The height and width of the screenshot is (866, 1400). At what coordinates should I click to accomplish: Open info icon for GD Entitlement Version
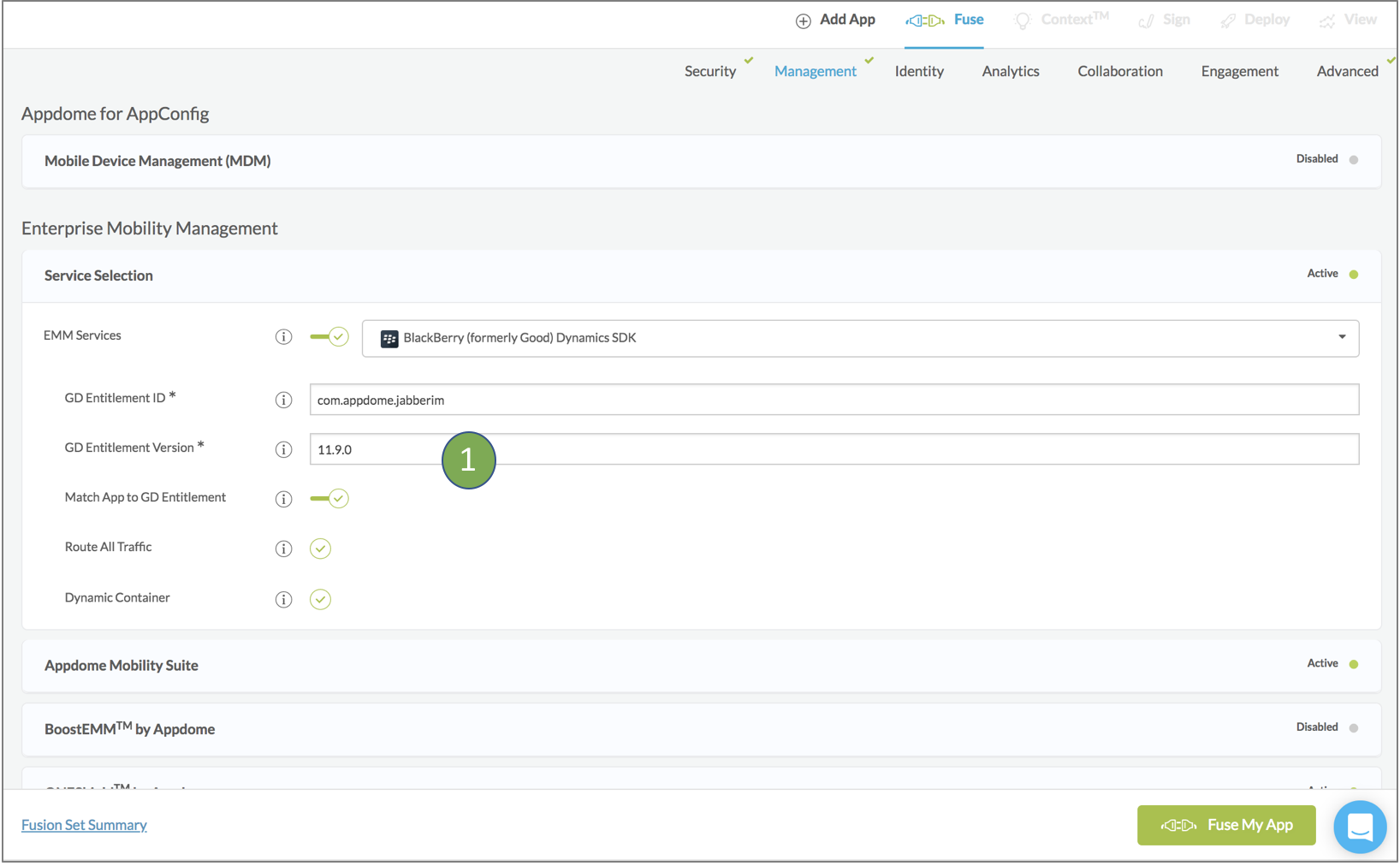(283, 449)
